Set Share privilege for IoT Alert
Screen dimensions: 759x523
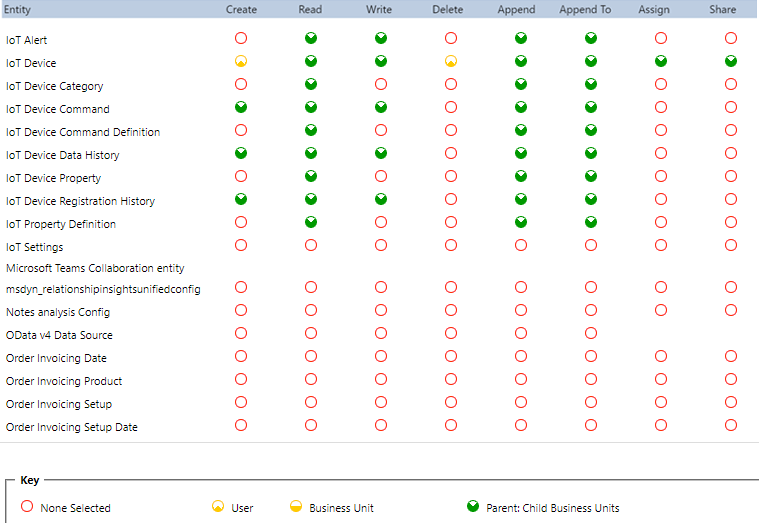tap(731, 38)
